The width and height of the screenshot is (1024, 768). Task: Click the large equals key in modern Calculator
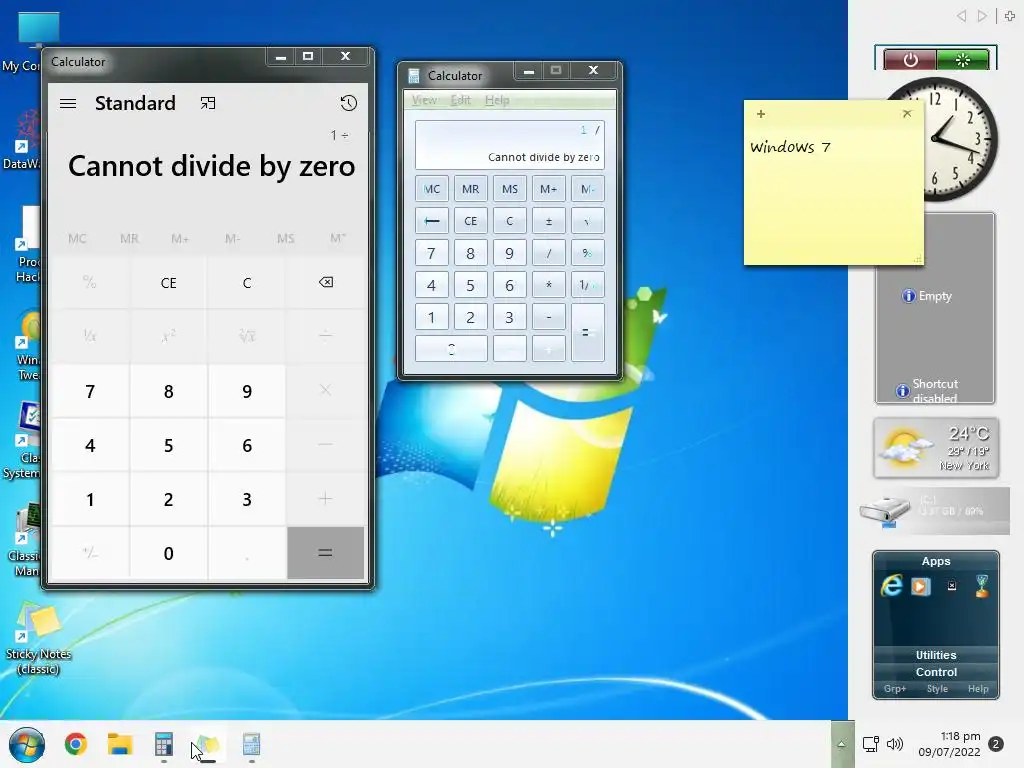325,553
